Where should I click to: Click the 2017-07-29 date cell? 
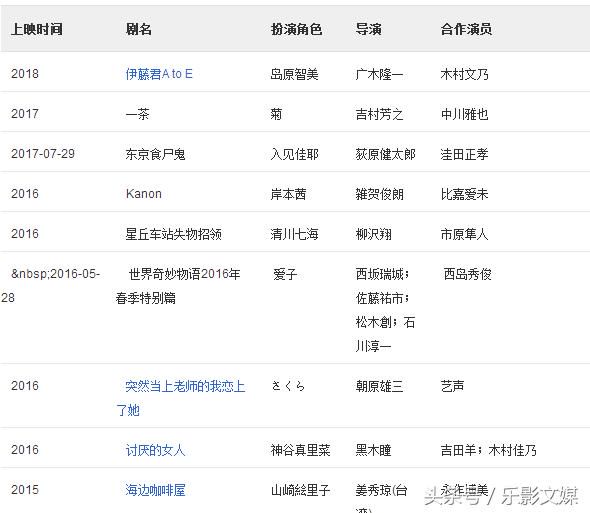[x=43, y=154]
